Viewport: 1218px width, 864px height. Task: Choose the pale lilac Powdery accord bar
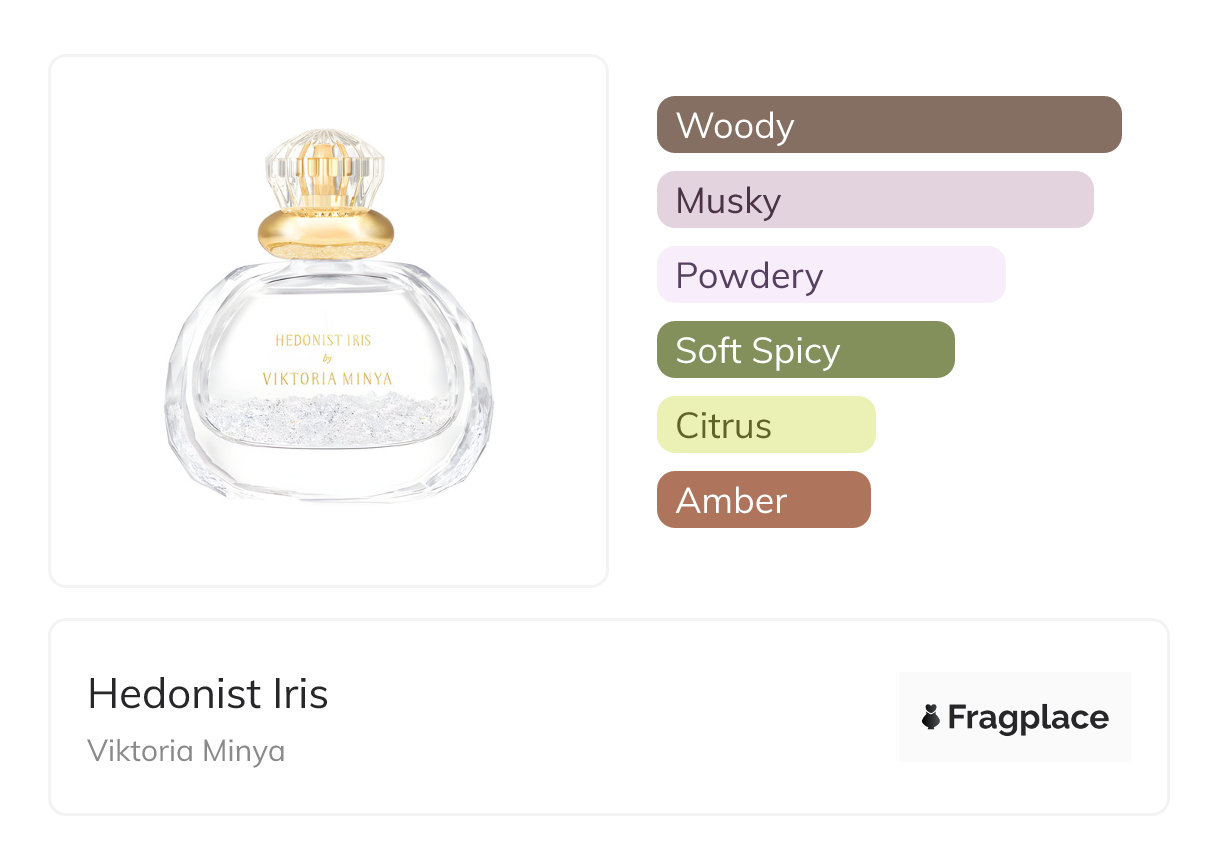tap(831, 275)
